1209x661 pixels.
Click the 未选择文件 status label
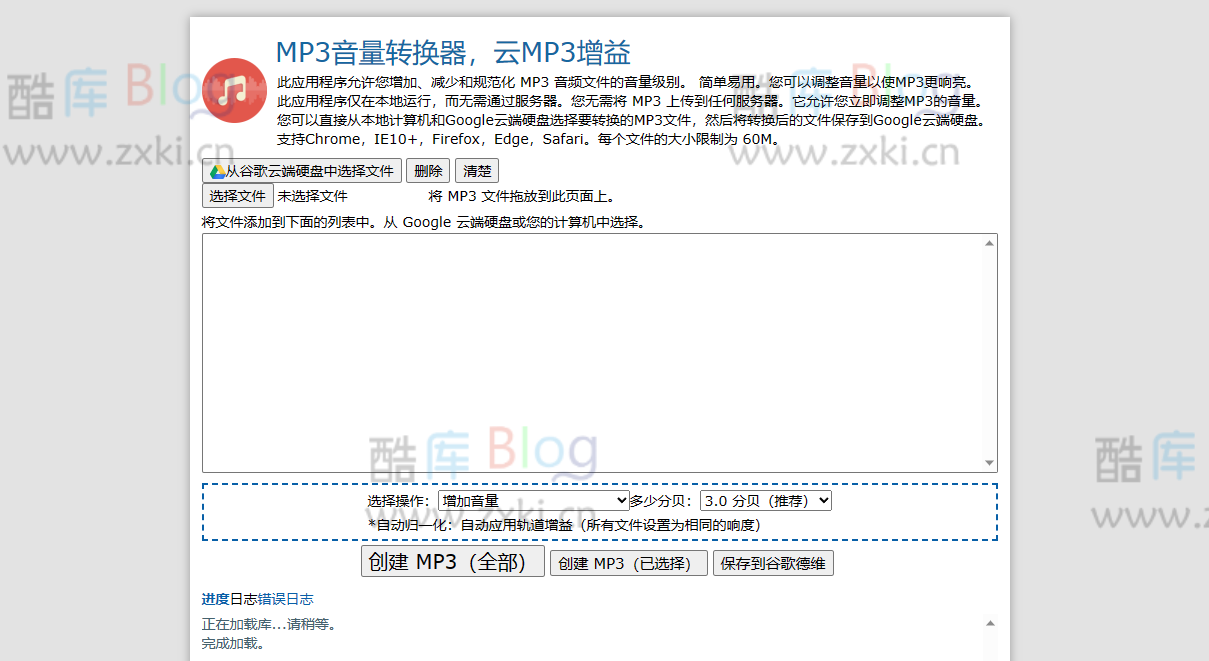click(x=313, y=195)
